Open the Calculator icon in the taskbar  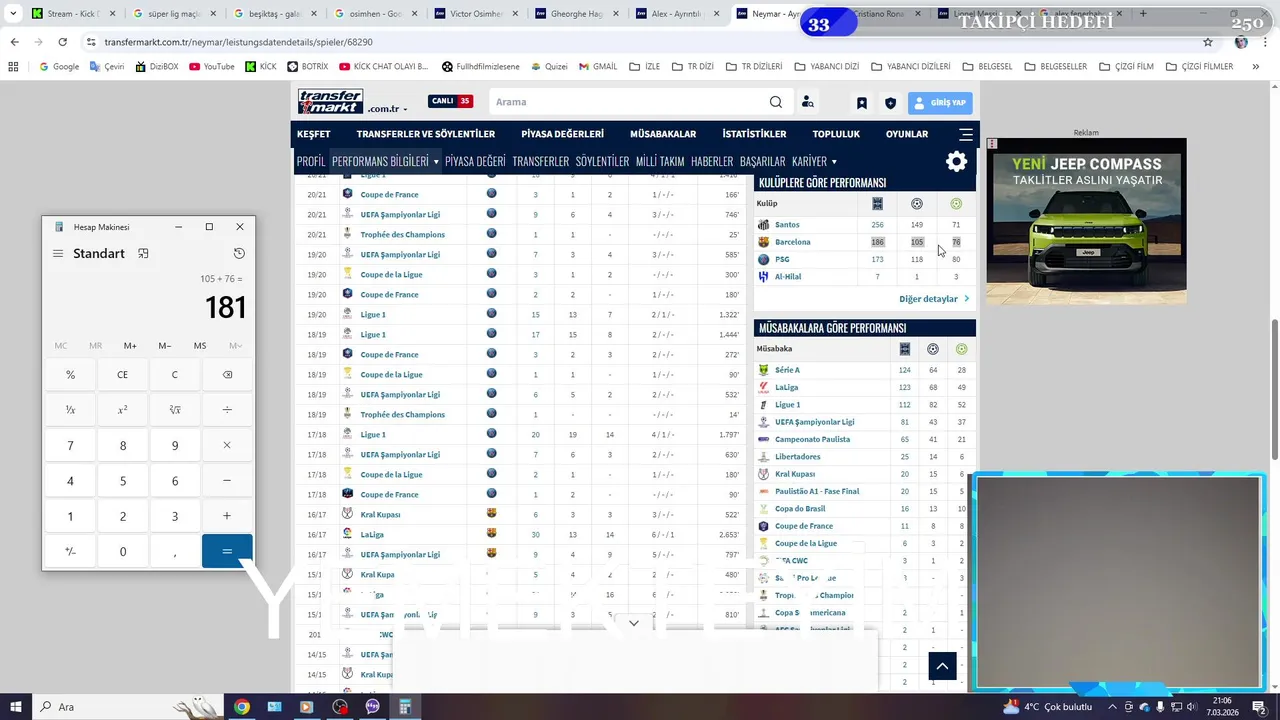[x=405, y=707]
